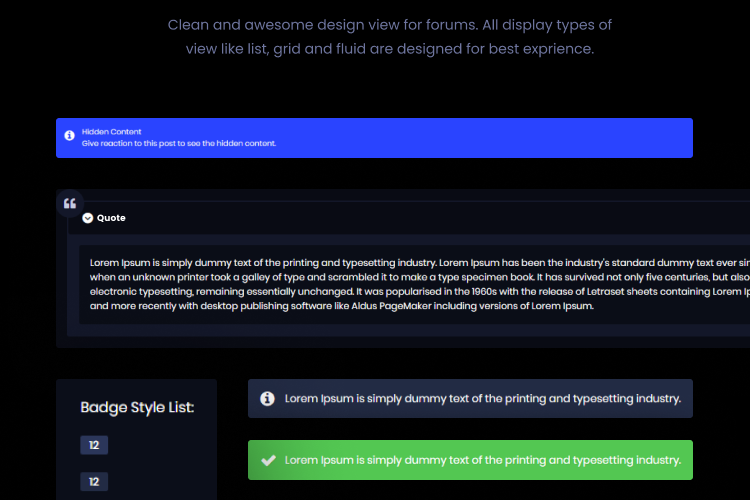Viewport: 750px width, 500px height.
Task: Click the Hidden Content title text
Action: [112, 131]
